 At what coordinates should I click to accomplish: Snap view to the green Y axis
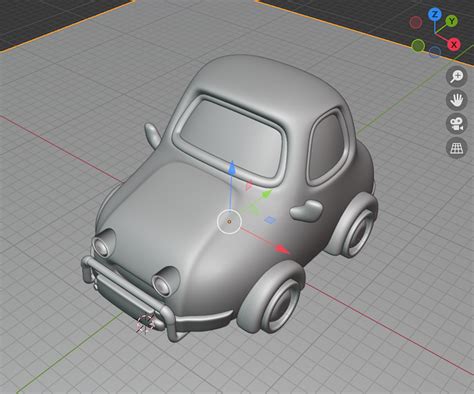pos(452,21)
